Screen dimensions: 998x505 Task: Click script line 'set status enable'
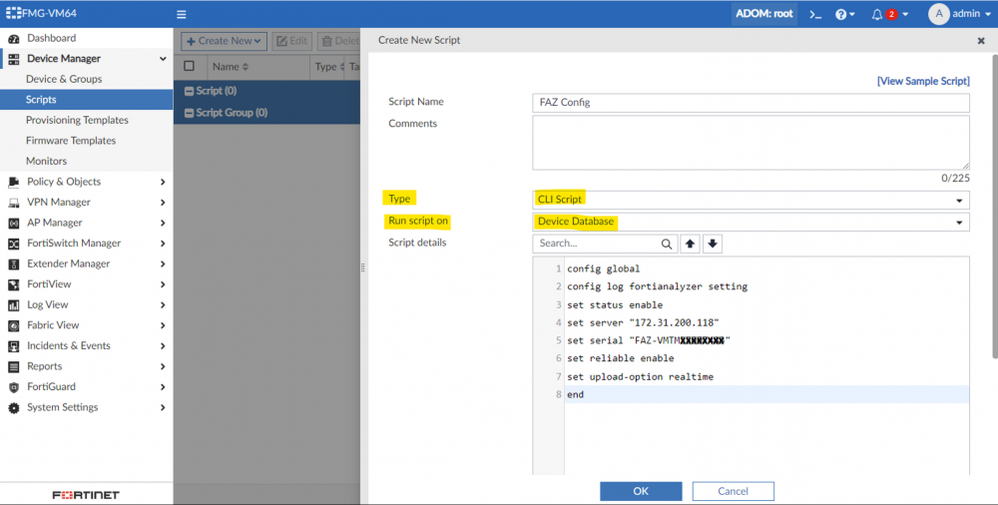coord(615,305)
